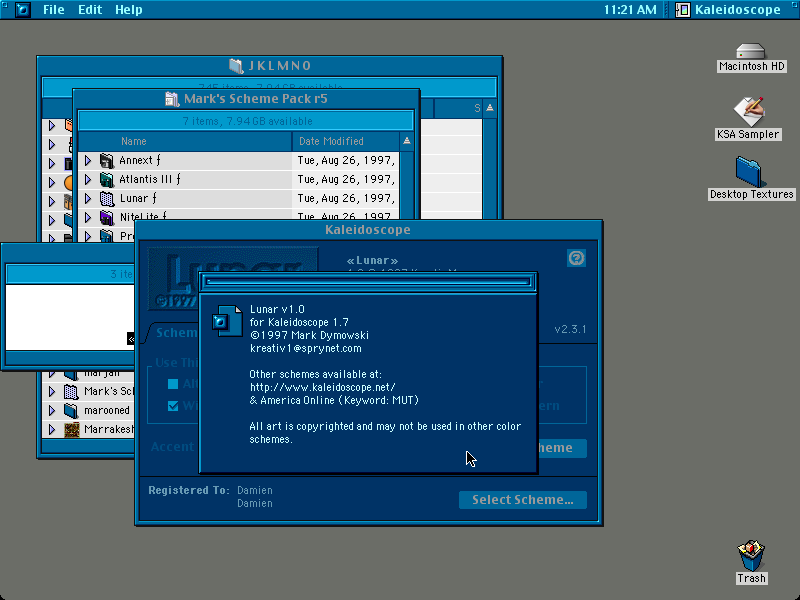This screenshot has width=800, height=600.
Task: Expand the Annext ƒ folder
Action: click(88, 161)
